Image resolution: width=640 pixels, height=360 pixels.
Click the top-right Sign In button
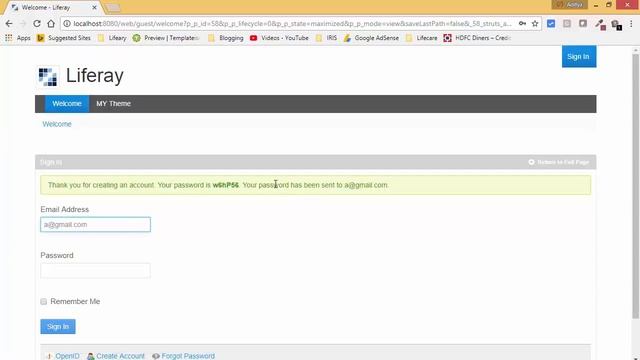579,56
